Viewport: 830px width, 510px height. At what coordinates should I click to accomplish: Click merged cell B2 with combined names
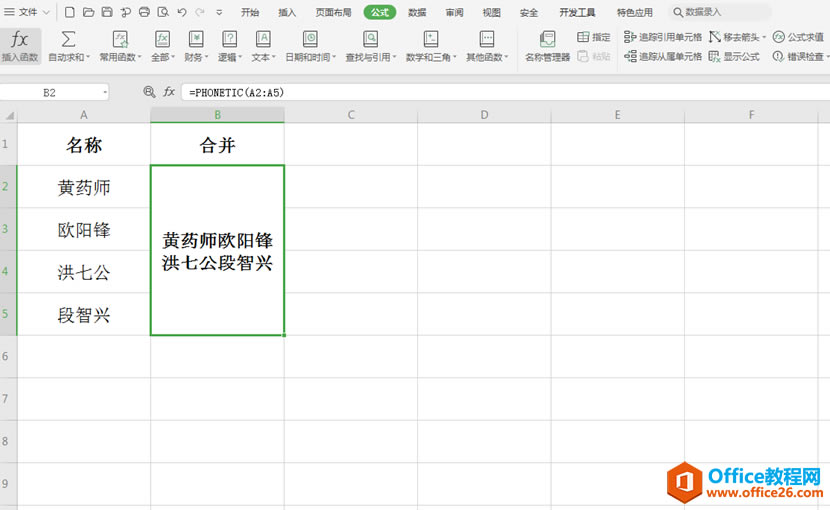(217, 250)
